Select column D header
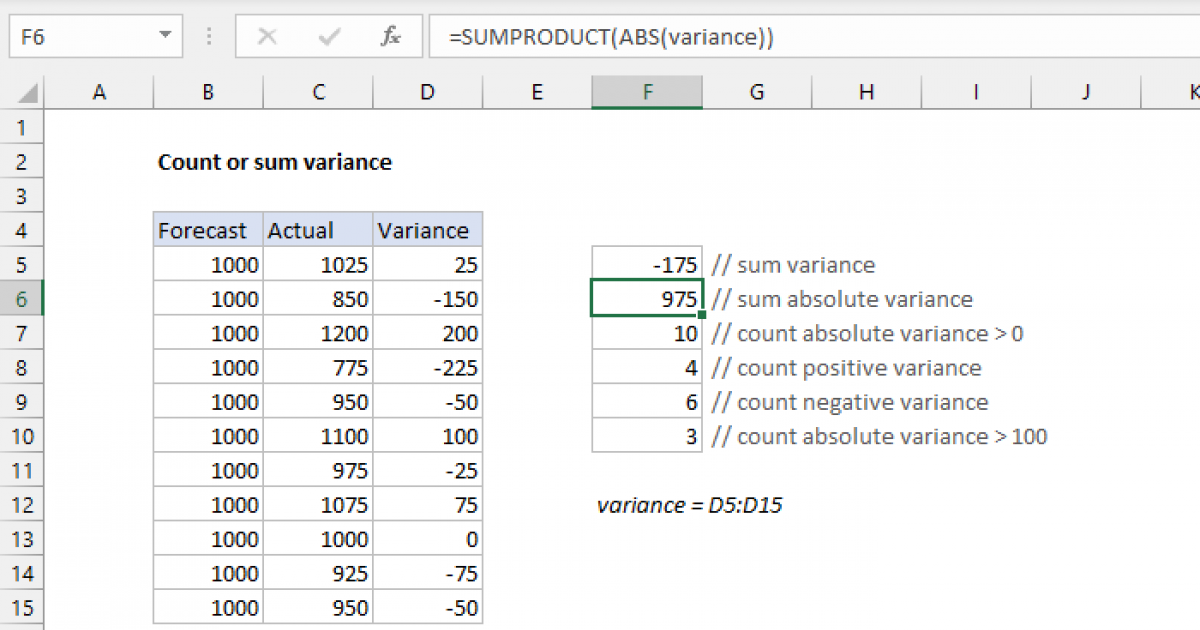 [x=427, y=92]
